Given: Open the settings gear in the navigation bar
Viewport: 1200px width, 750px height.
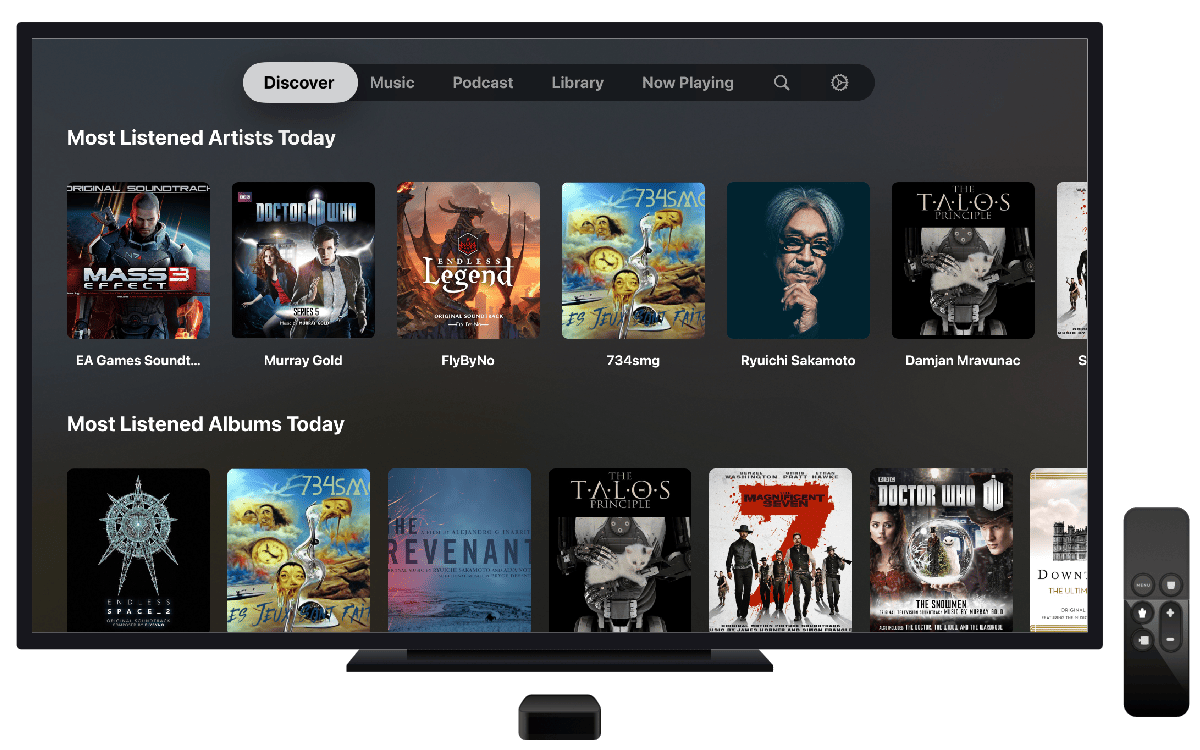Looking at the screenshot, I should tap(840, 83).
